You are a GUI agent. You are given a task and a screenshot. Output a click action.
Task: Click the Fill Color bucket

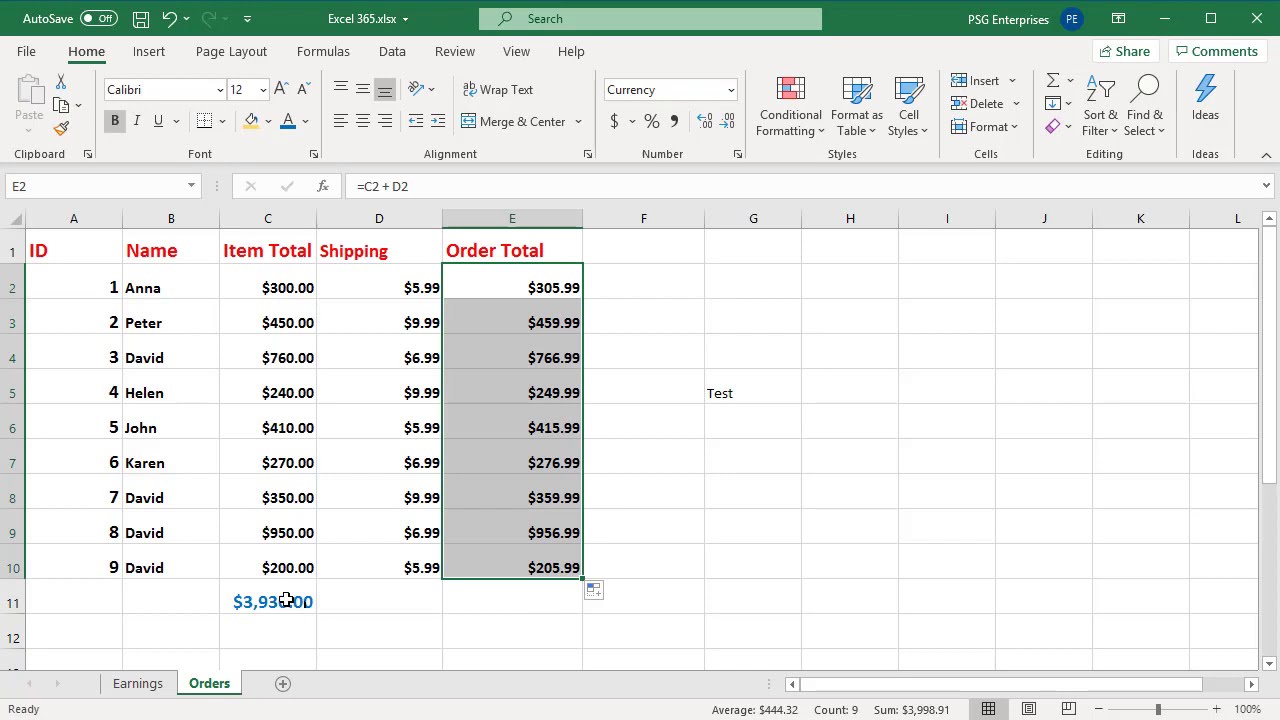(x=252, y=121)
